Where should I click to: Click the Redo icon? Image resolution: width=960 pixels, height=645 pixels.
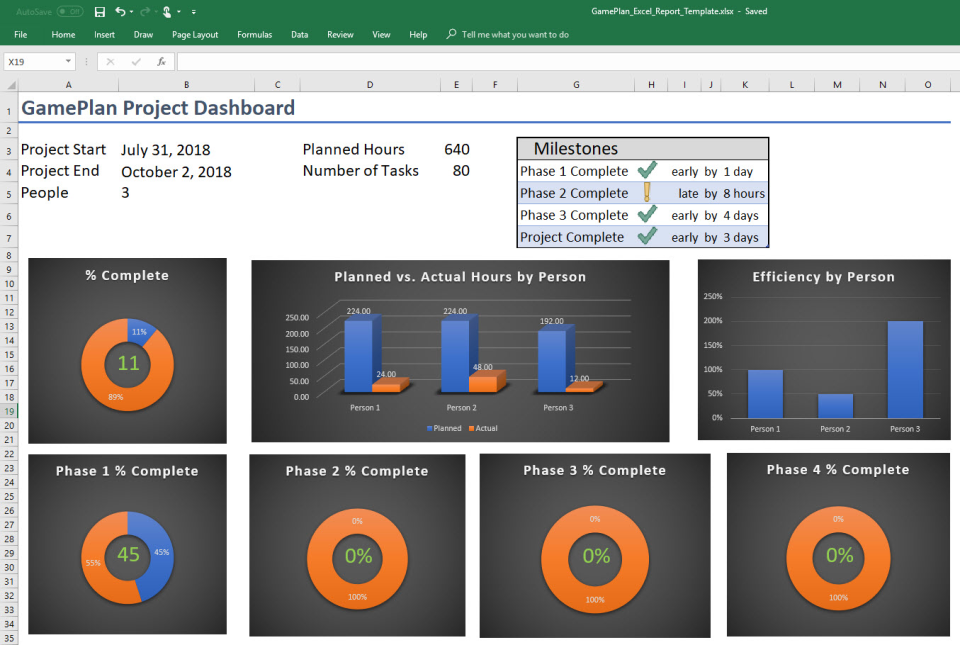click(x=145, y=11)
